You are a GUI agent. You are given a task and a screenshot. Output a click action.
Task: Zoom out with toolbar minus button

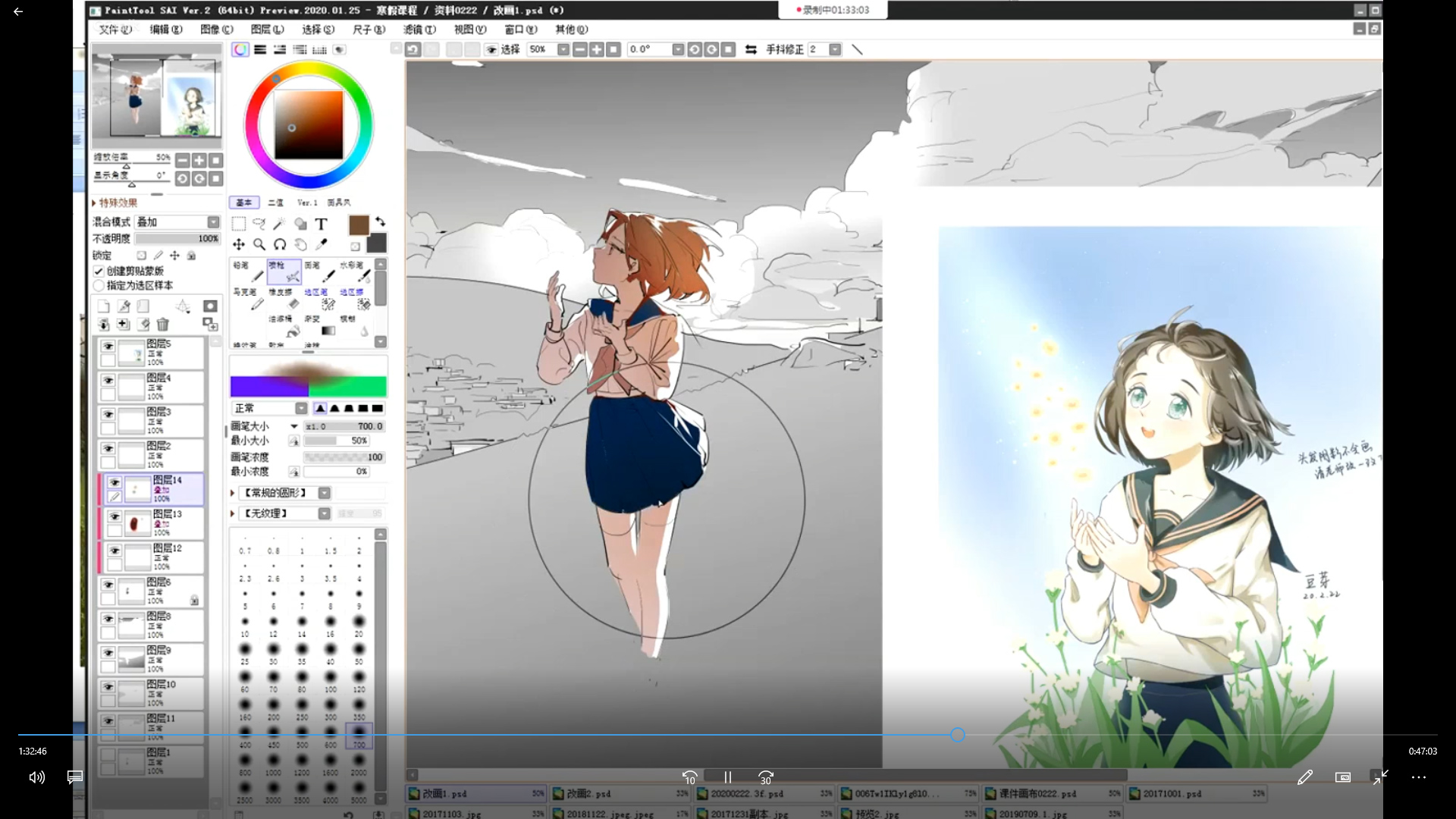(580, 49)
